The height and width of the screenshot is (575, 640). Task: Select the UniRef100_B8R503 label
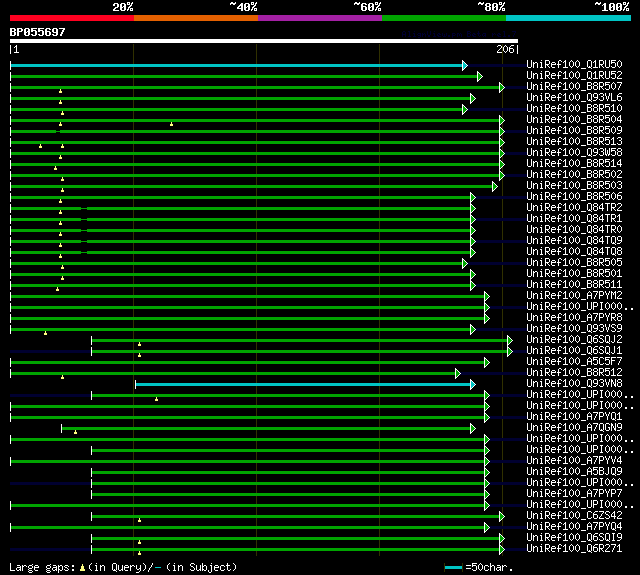574,186
